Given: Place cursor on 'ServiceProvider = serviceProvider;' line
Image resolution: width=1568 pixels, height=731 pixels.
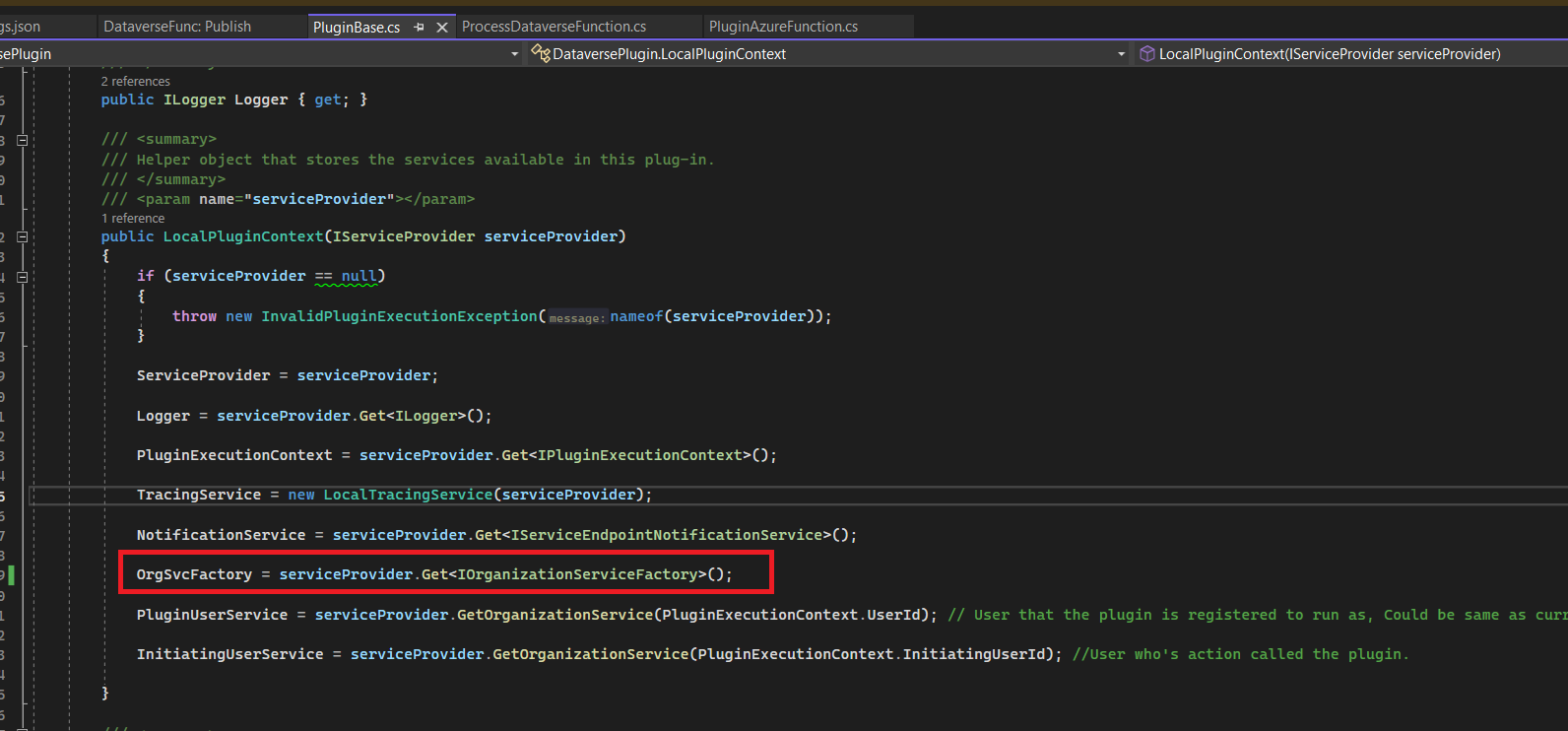Looking at the screenshot, I should click(x=288, y=375).
